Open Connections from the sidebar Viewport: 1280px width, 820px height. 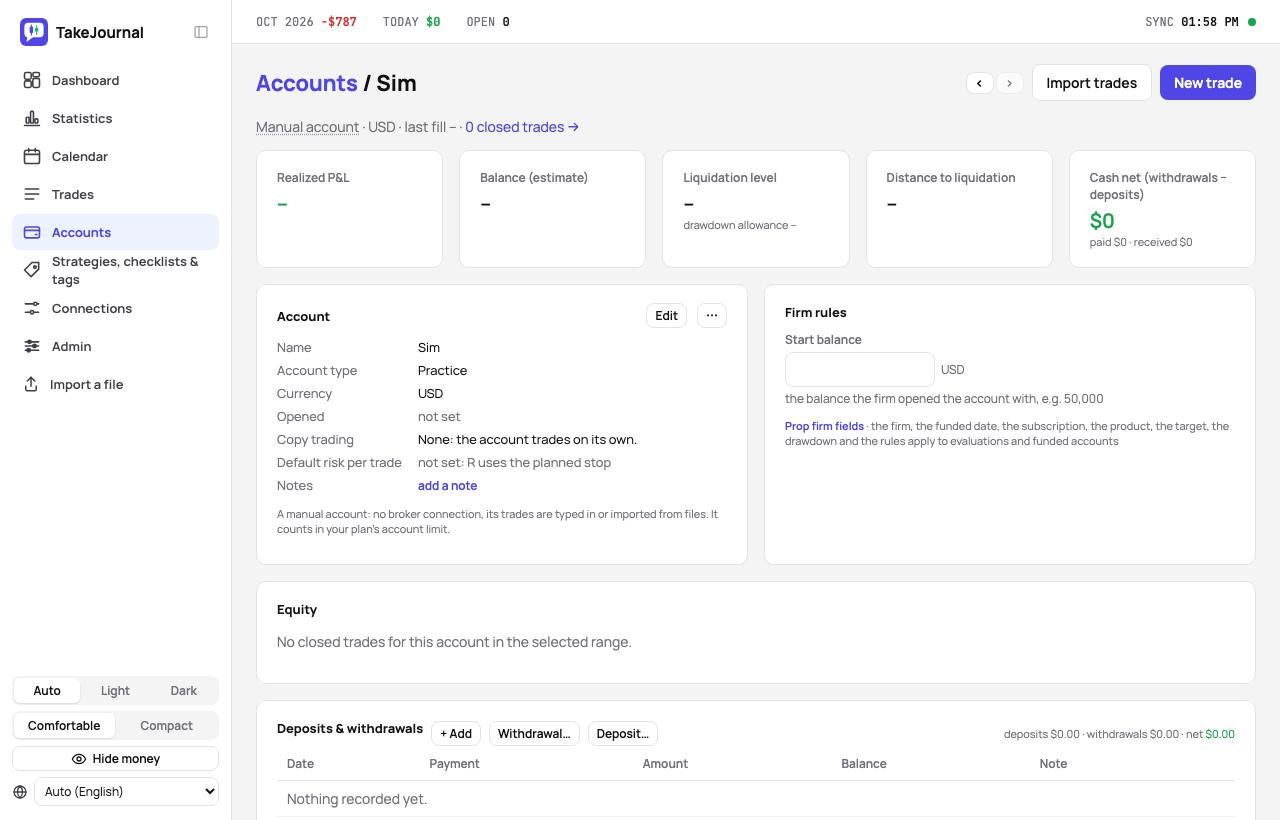[116, 308]
